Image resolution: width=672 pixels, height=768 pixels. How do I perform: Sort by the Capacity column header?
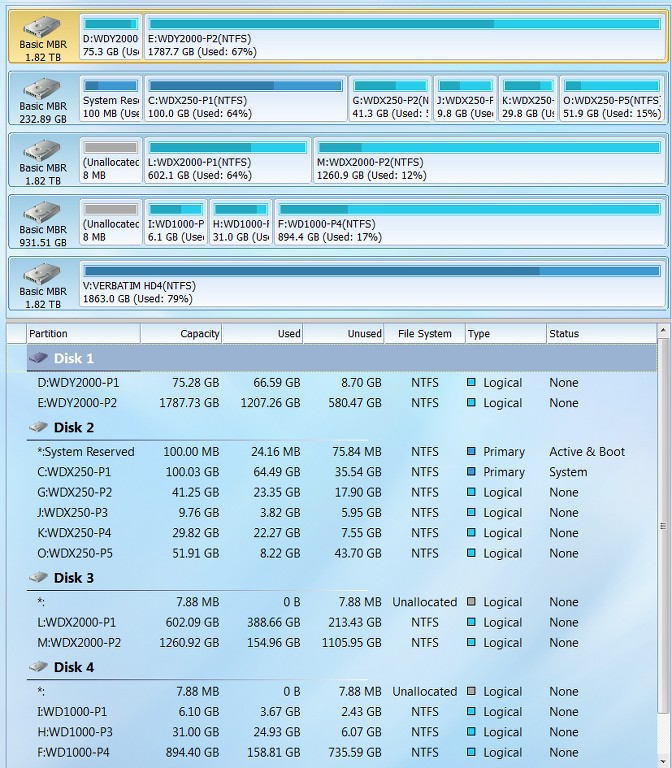(x=181, y=334)
